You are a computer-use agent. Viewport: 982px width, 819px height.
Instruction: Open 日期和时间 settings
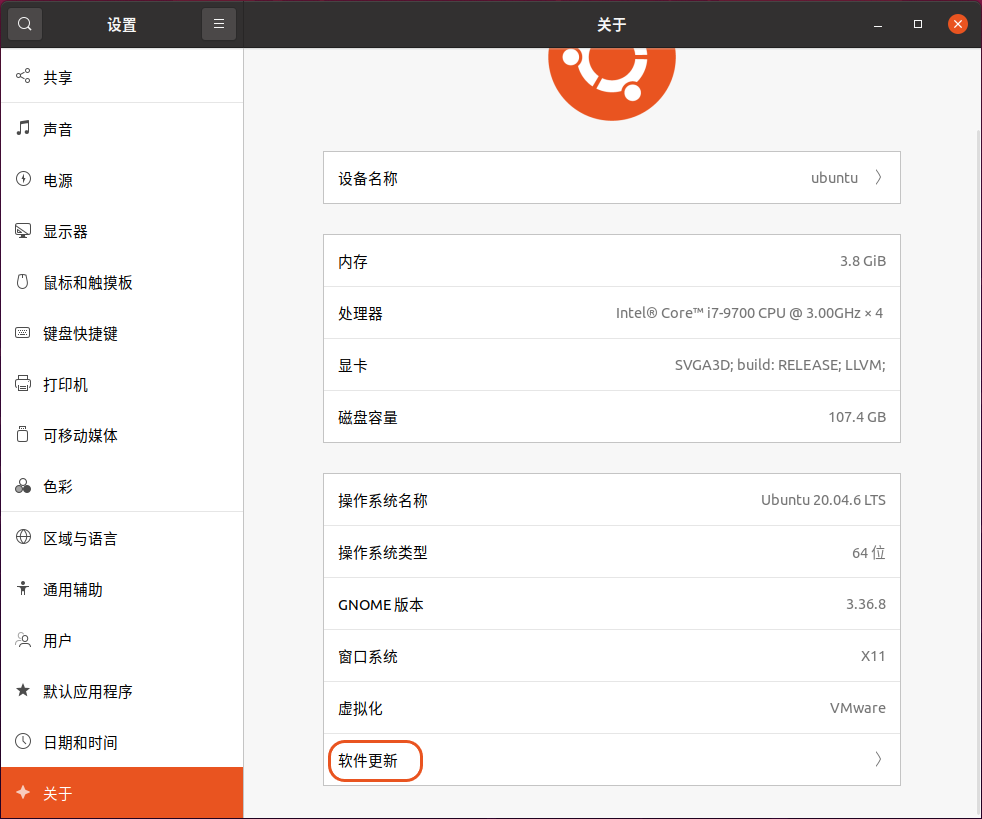(122, 743)
